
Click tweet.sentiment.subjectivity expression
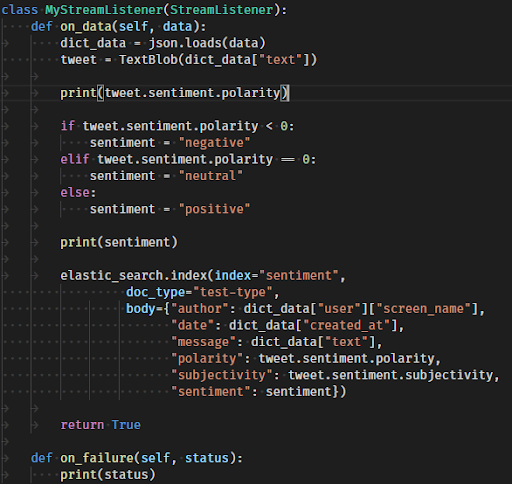click(x=390, y=375)
